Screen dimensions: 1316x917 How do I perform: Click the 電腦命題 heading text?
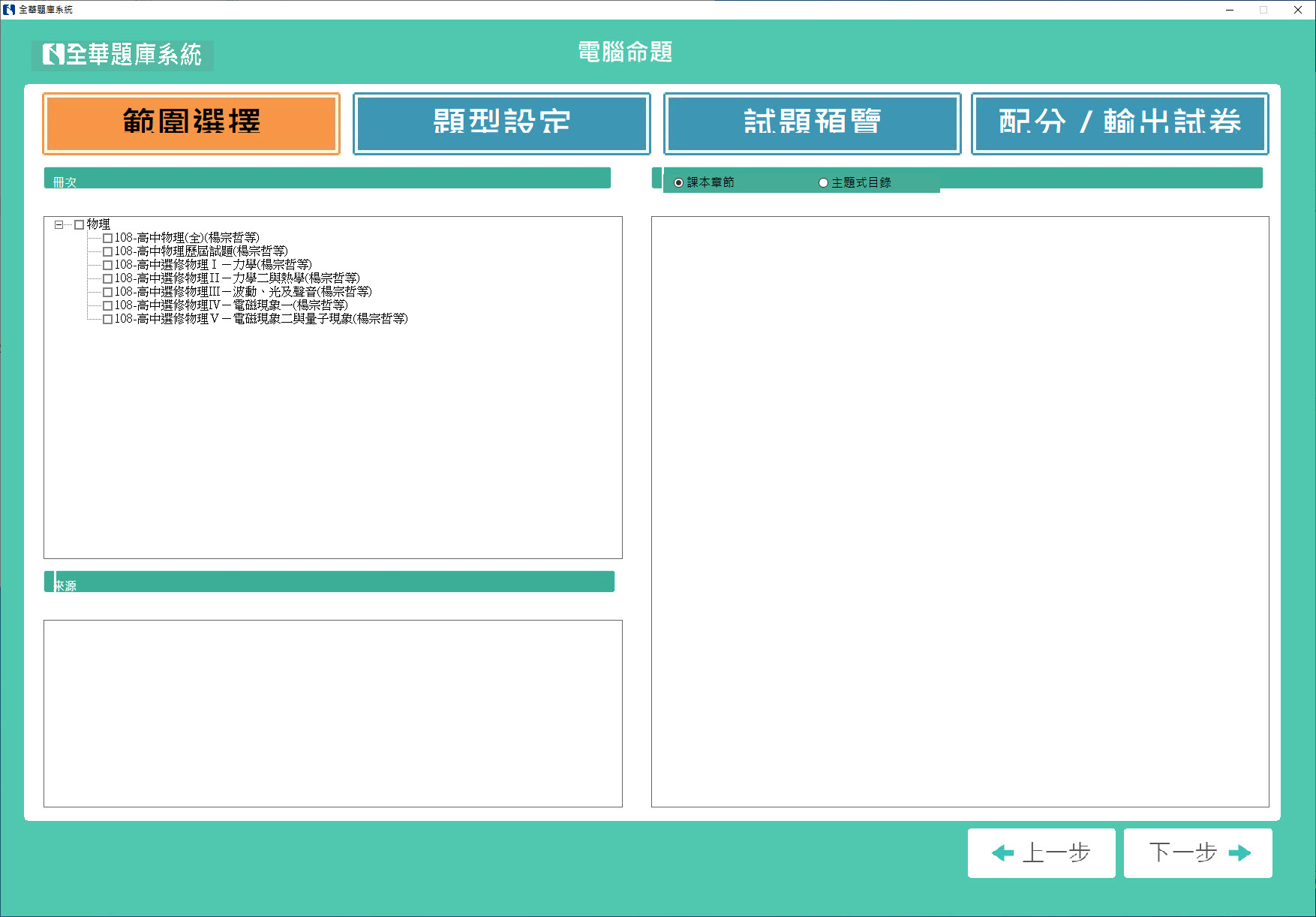click(x=625, y=52)
